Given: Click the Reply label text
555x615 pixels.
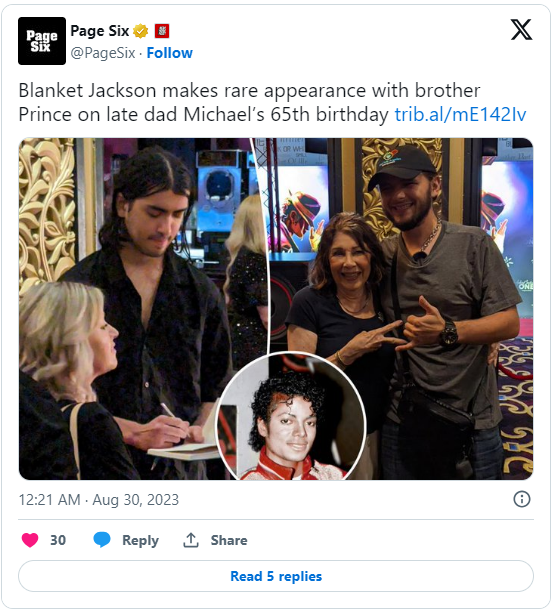Looking at the screenshot, I should (x=140, y=540).
